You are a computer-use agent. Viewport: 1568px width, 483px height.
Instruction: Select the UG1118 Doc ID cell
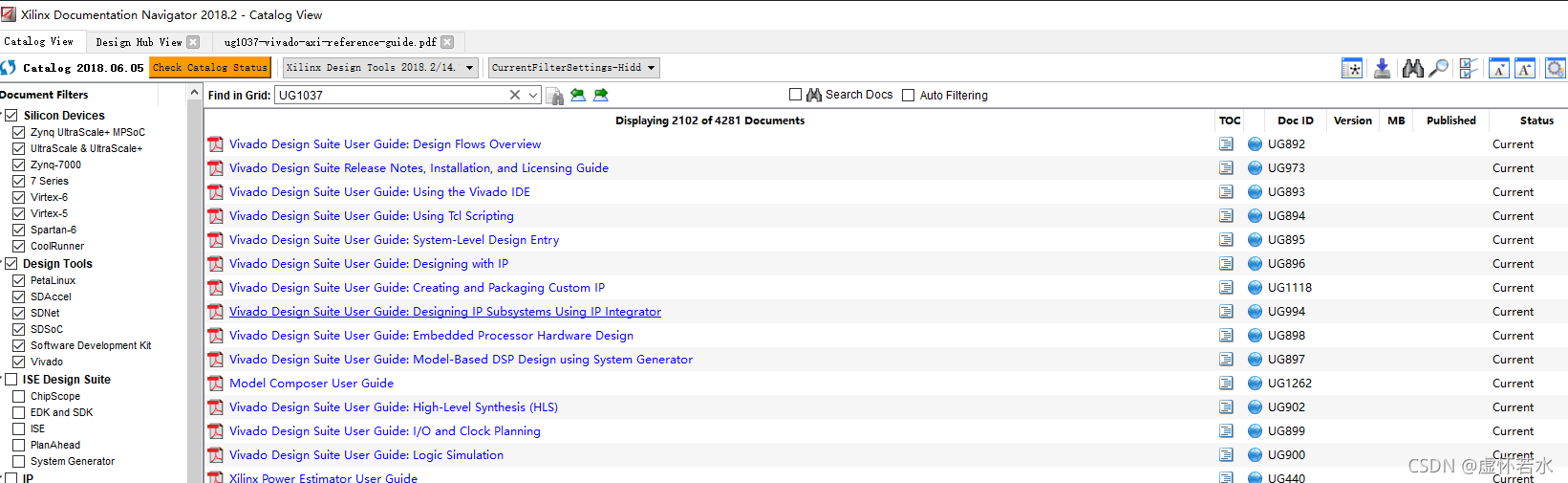pyautogui.click(x=1289, y=288)
